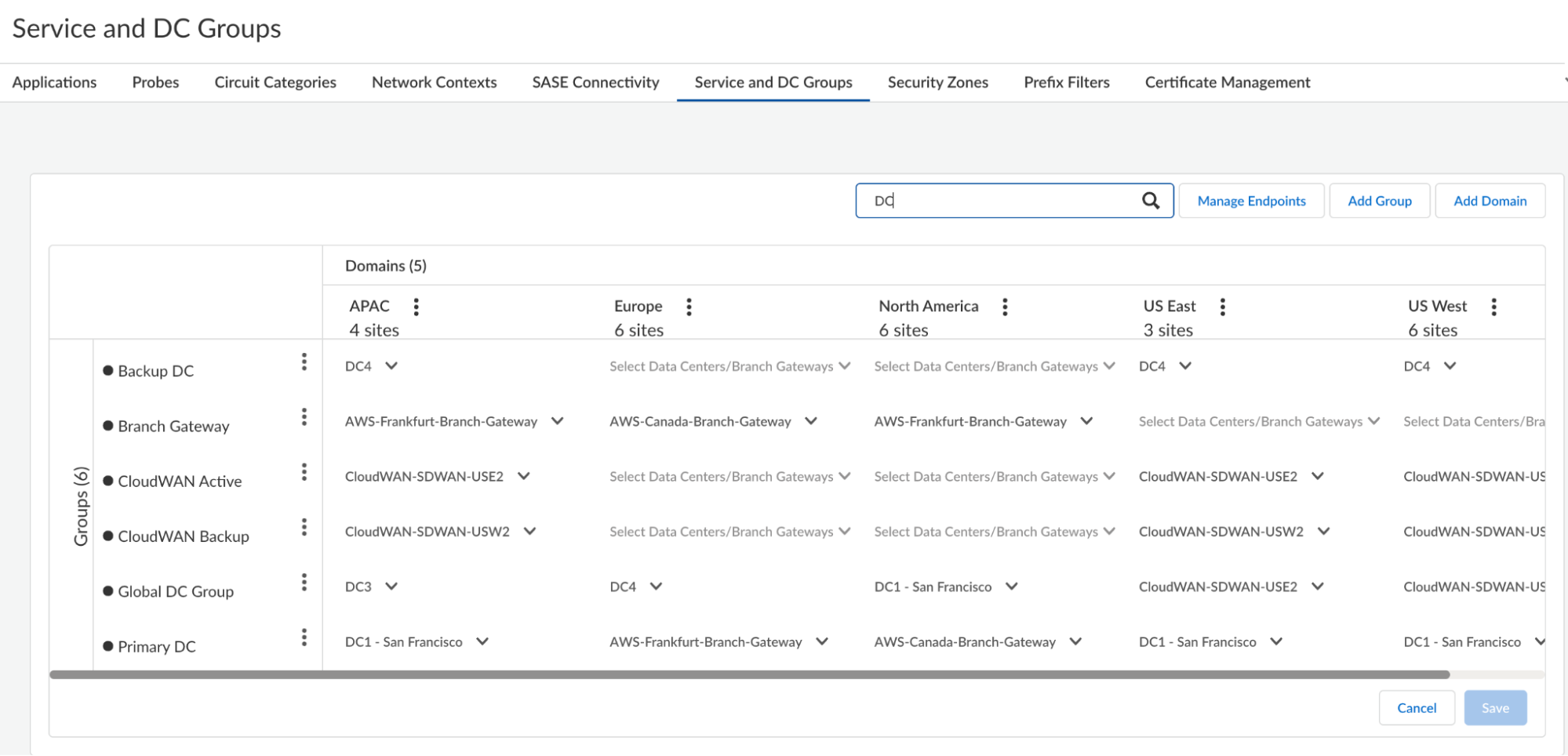
Task: Click the Add Domain button
Action: (1490, 201)
